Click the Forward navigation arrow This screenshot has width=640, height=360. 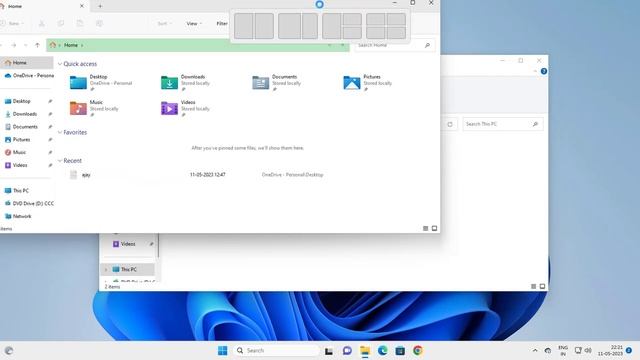click(x=14, y=45)
